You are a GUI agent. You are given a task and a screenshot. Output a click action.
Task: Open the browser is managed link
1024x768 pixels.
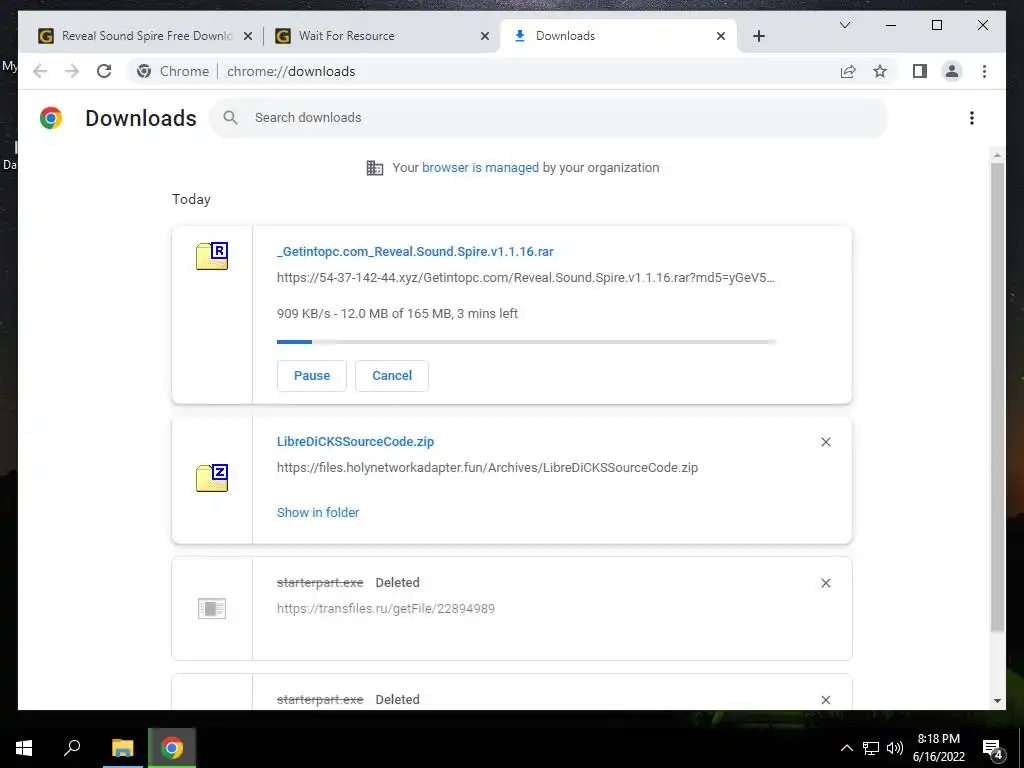481,168
